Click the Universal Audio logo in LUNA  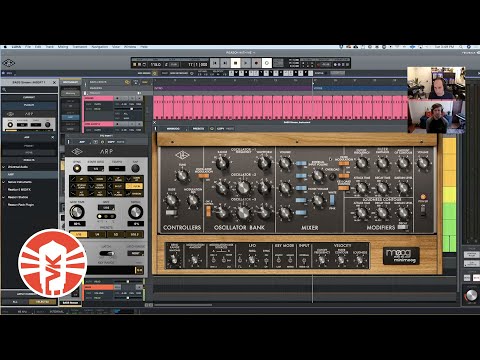coord(8,63)
